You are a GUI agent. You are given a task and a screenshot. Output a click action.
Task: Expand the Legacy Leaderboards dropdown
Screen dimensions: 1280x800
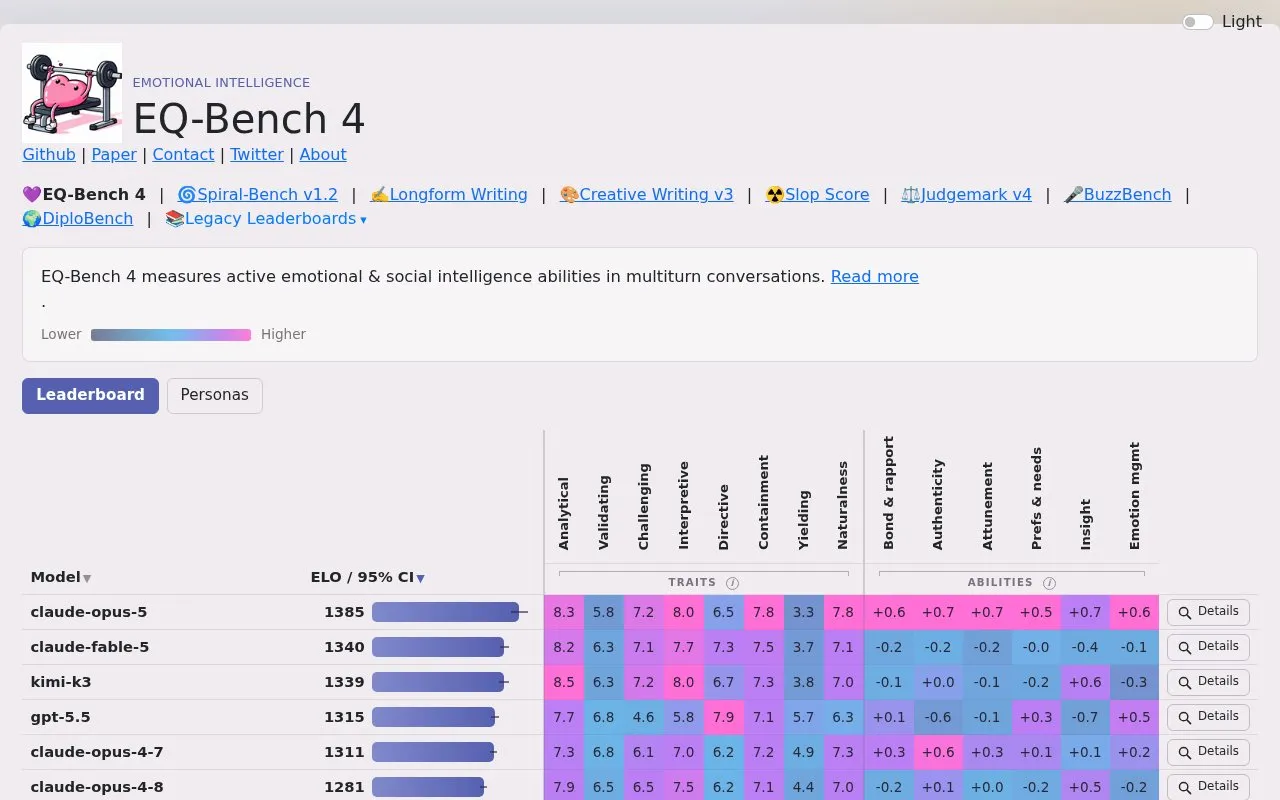point(266,219)
